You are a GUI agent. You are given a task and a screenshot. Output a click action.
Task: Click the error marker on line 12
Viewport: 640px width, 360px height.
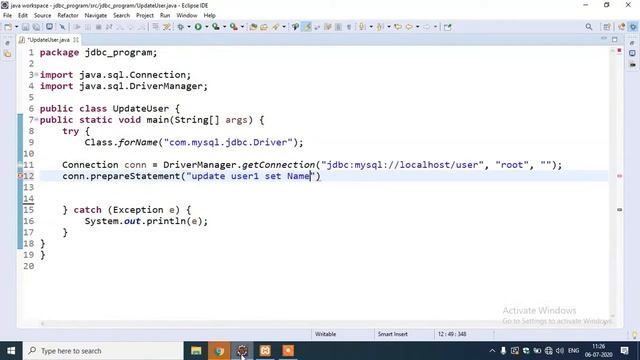tap(20, 176)
